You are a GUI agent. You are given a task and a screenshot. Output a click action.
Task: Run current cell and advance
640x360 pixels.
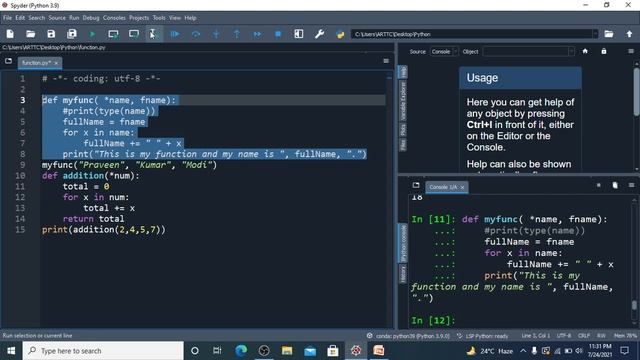(133, 34)
